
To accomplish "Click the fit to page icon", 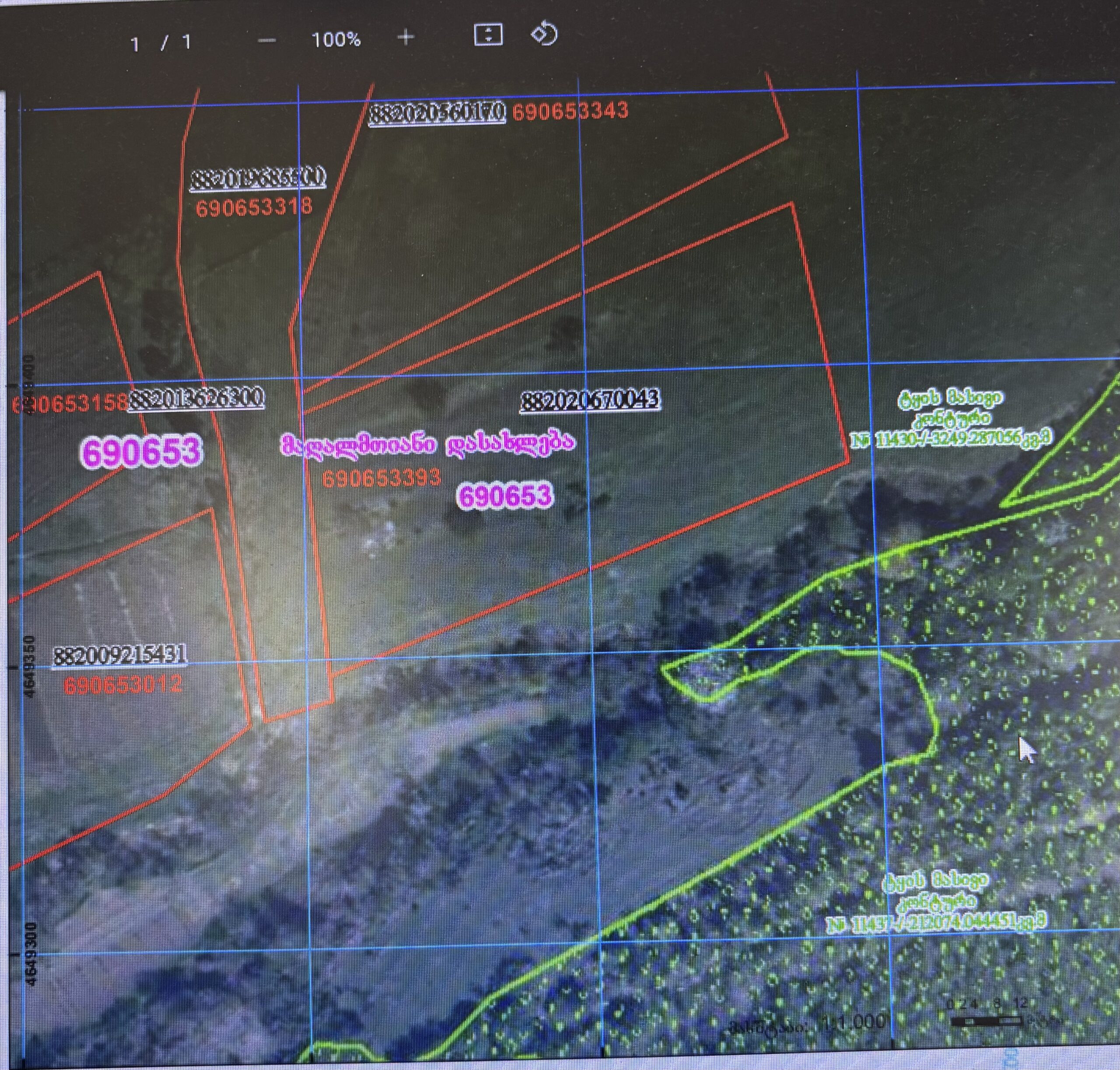I will pos(488,35).
